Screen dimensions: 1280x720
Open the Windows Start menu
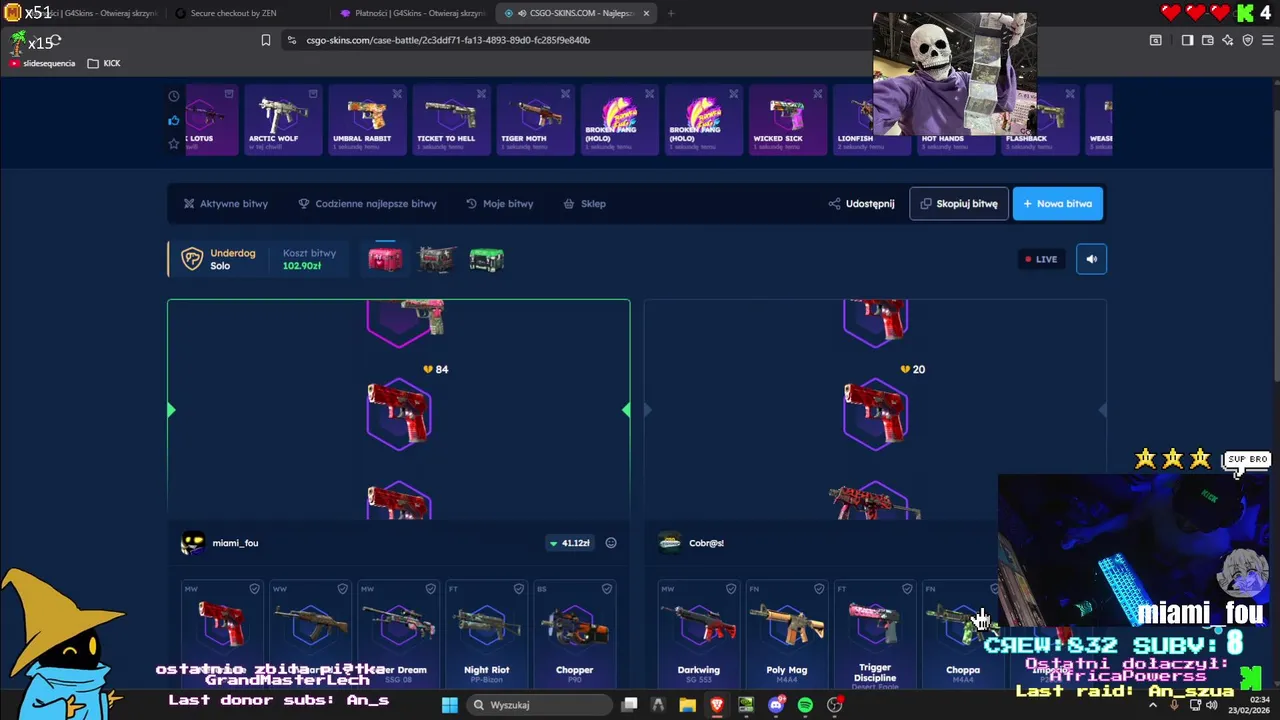tap(449, 705)
